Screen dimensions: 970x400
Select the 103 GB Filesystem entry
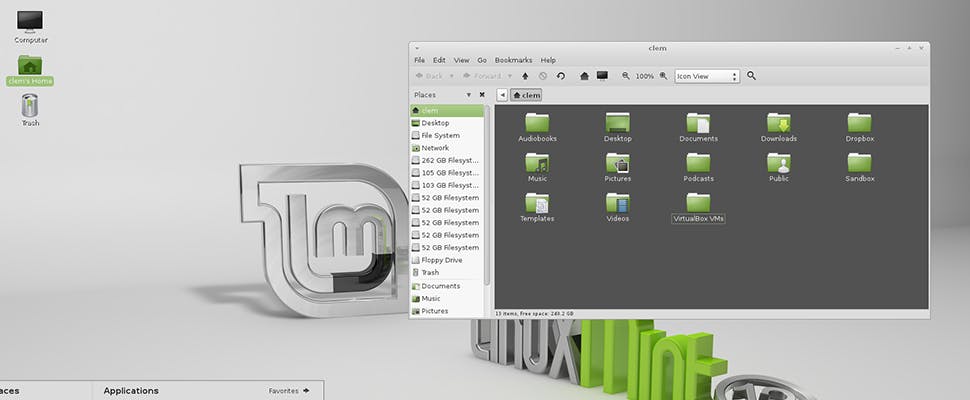pyautogui.click(x=447, y=185)
